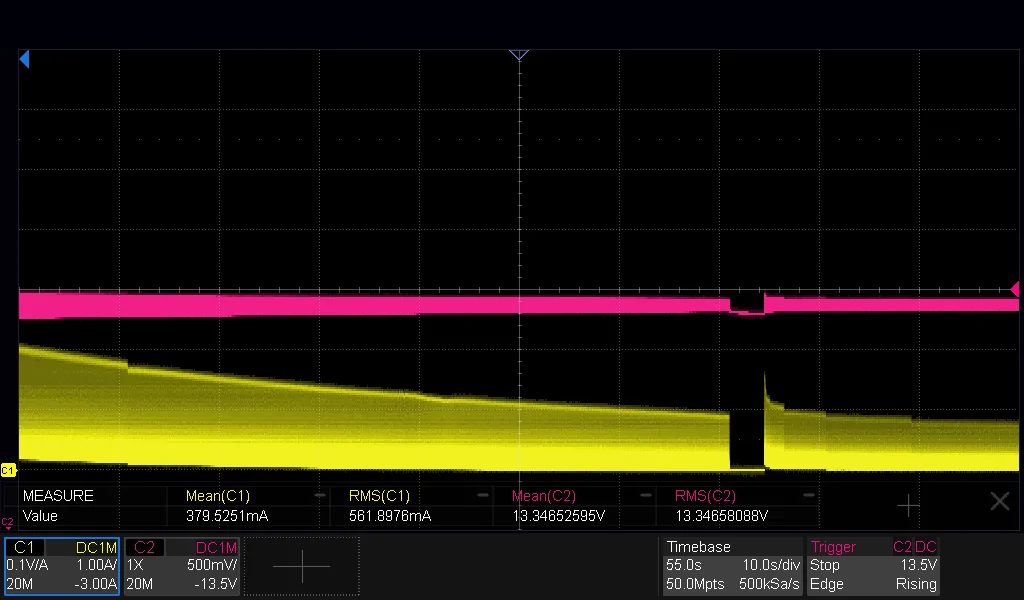Click the trigger level 13.5V value

coord(919,565)
